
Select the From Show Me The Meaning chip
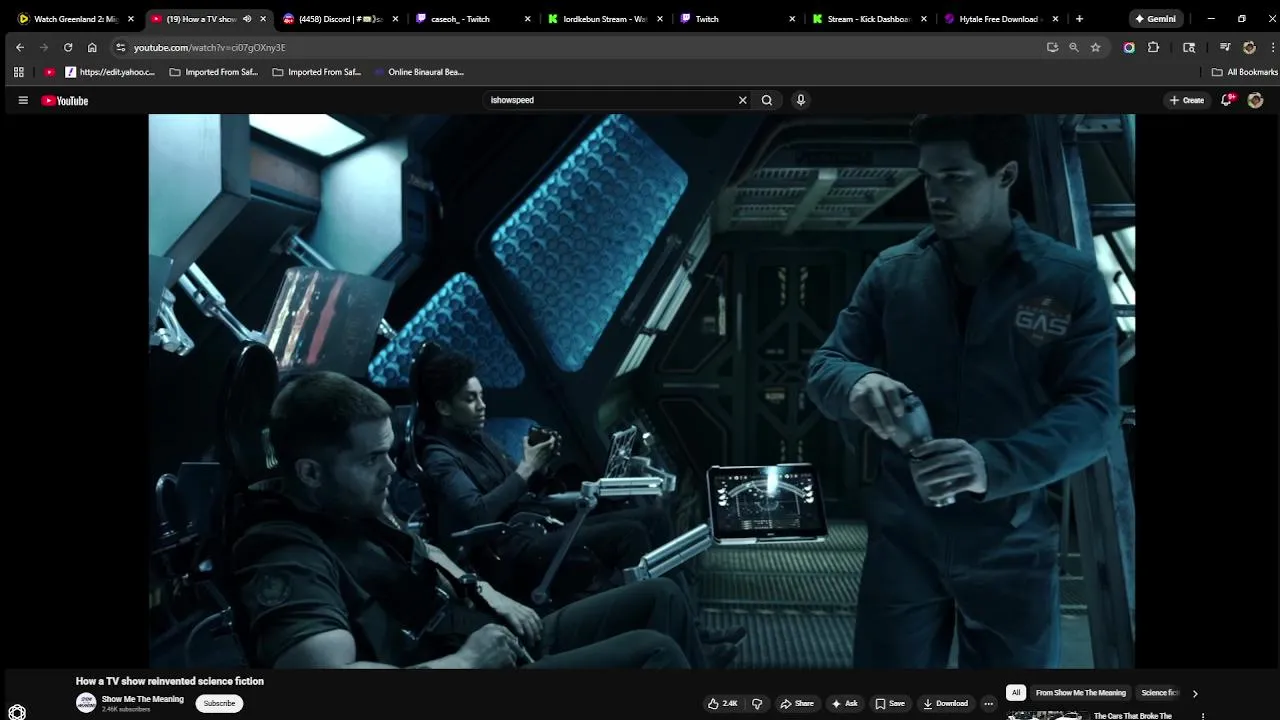pos(1081,693)
